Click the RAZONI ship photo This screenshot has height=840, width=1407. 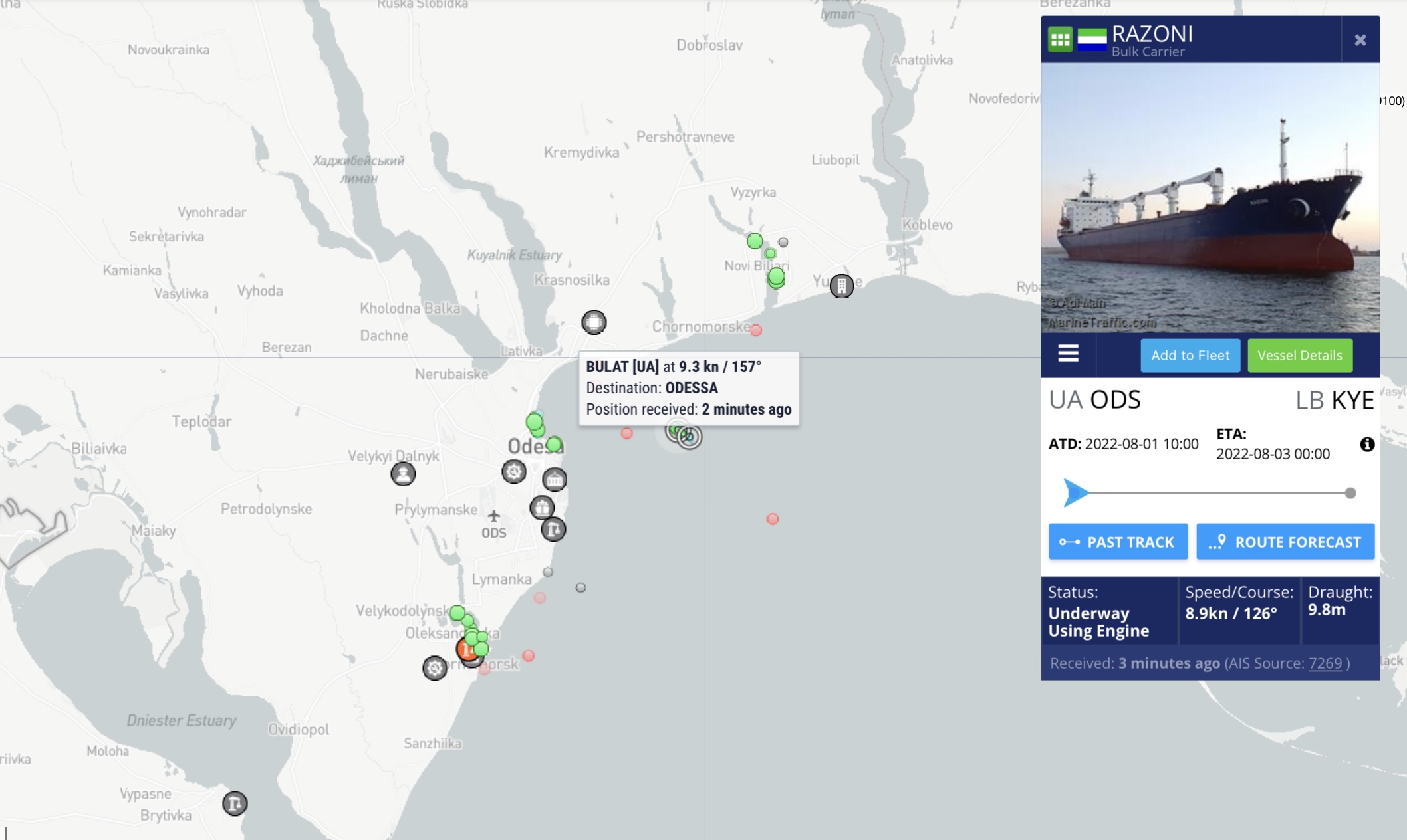coord(1210,197)
